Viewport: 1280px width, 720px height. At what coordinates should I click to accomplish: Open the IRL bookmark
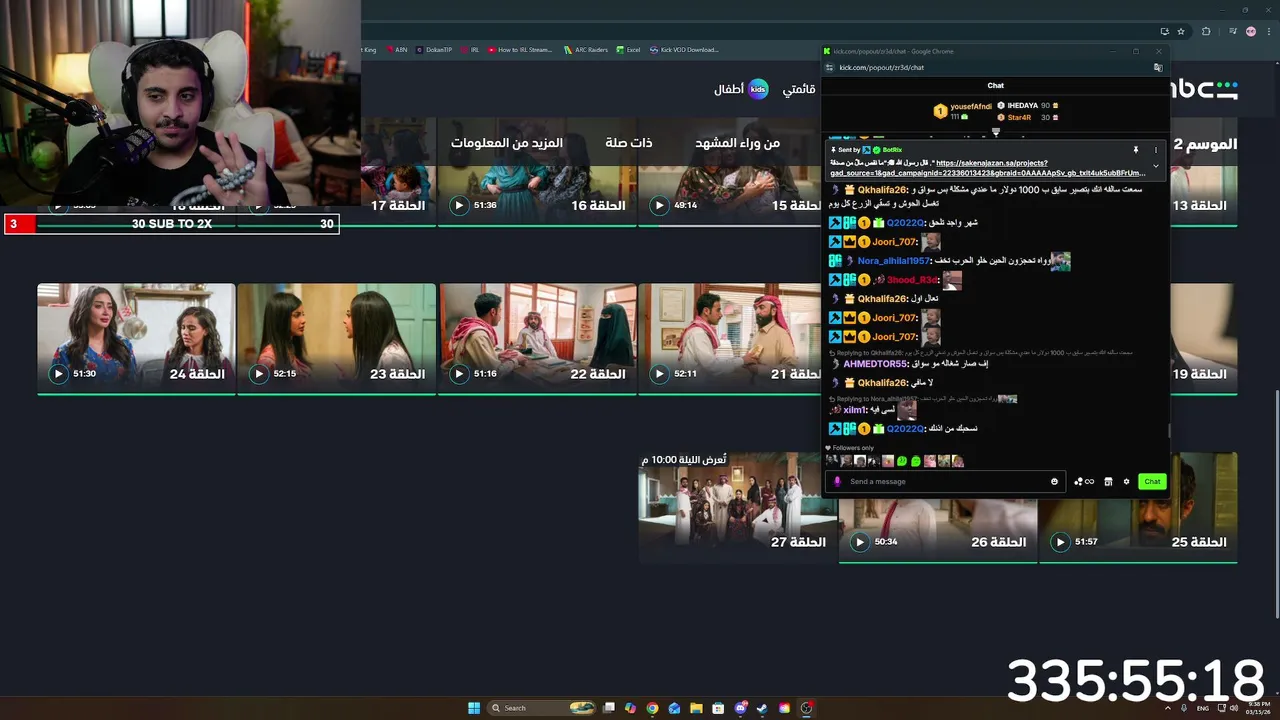coord(470,49)
